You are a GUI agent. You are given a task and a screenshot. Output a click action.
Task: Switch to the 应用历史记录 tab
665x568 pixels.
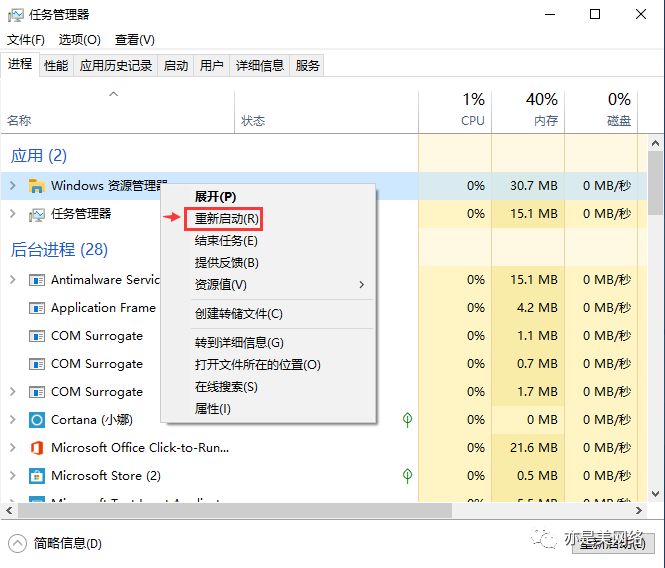115,66
